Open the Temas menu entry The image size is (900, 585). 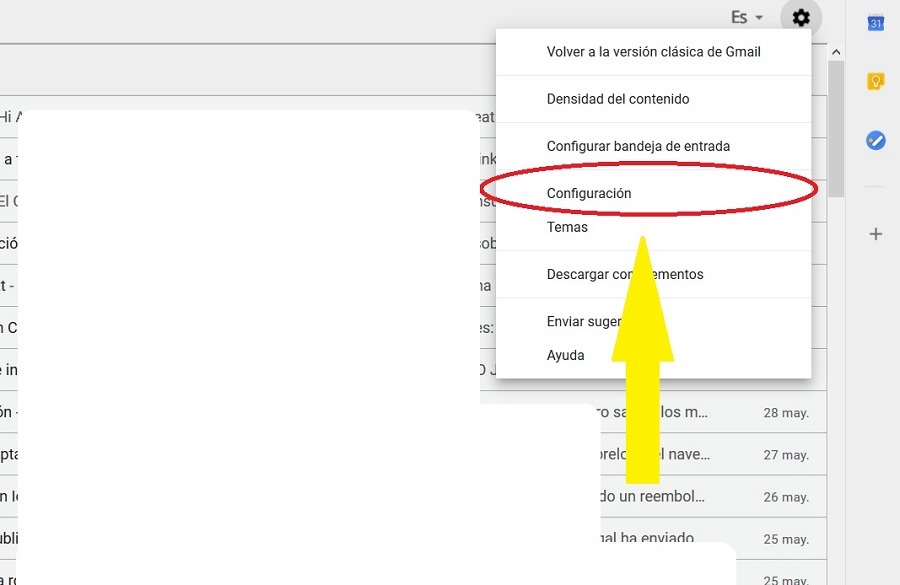click(567, 227)
